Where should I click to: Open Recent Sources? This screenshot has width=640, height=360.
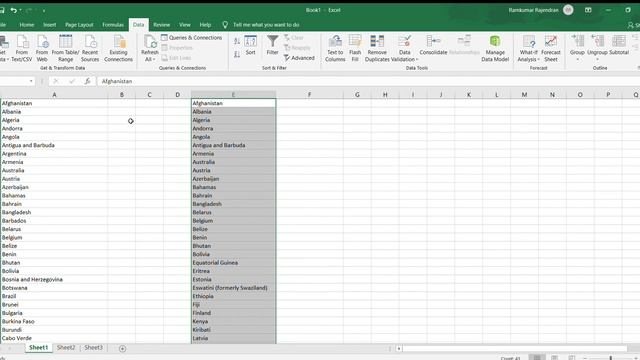point(90,48)
